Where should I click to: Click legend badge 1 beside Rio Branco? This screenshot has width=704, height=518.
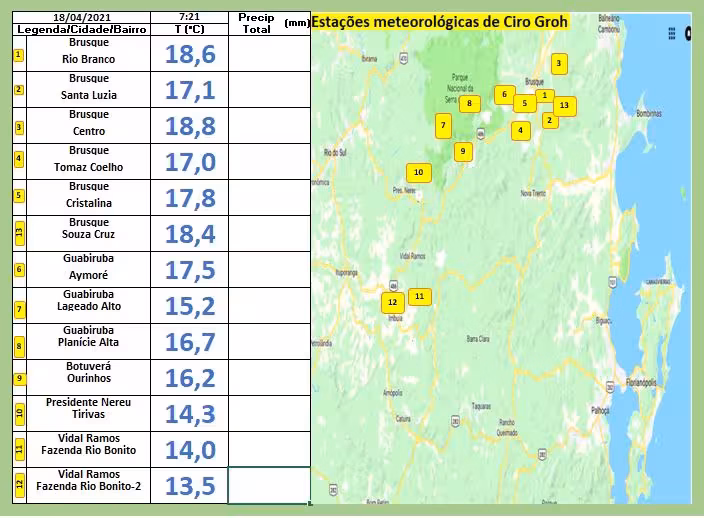18,54
